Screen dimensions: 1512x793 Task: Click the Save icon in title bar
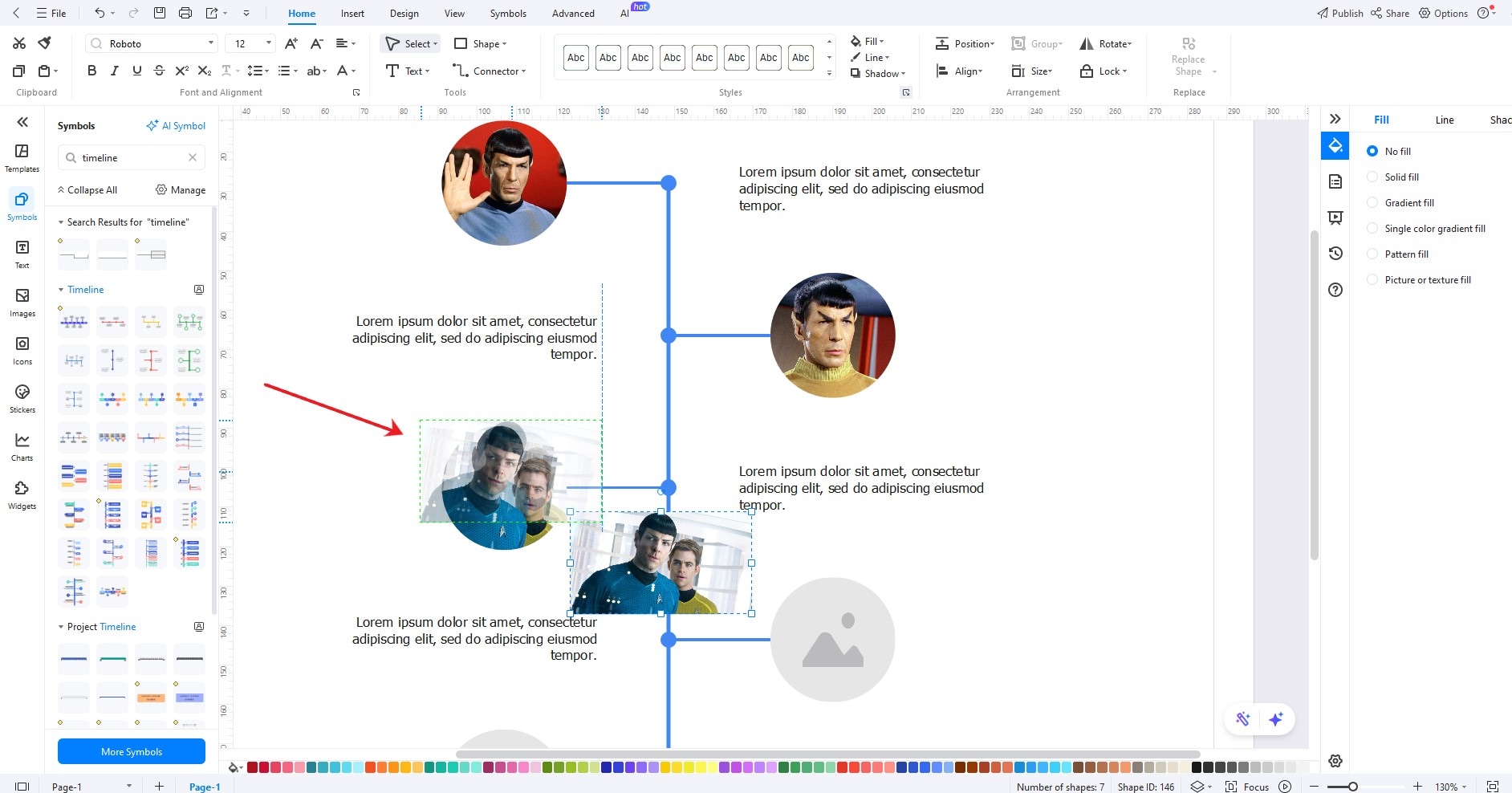click(160, 13)
